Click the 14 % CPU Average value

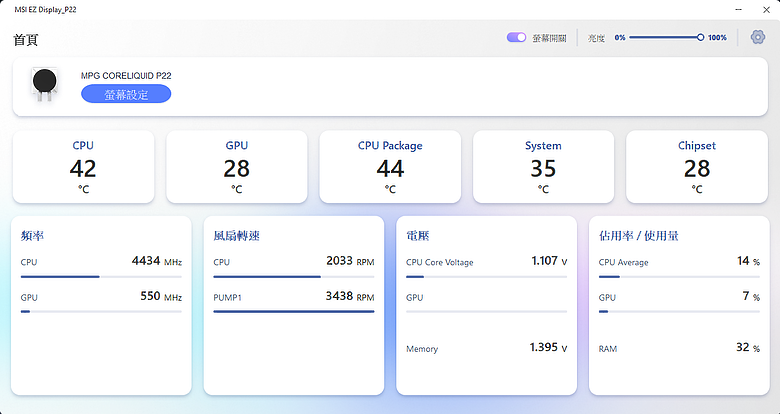tap(749, 261)
